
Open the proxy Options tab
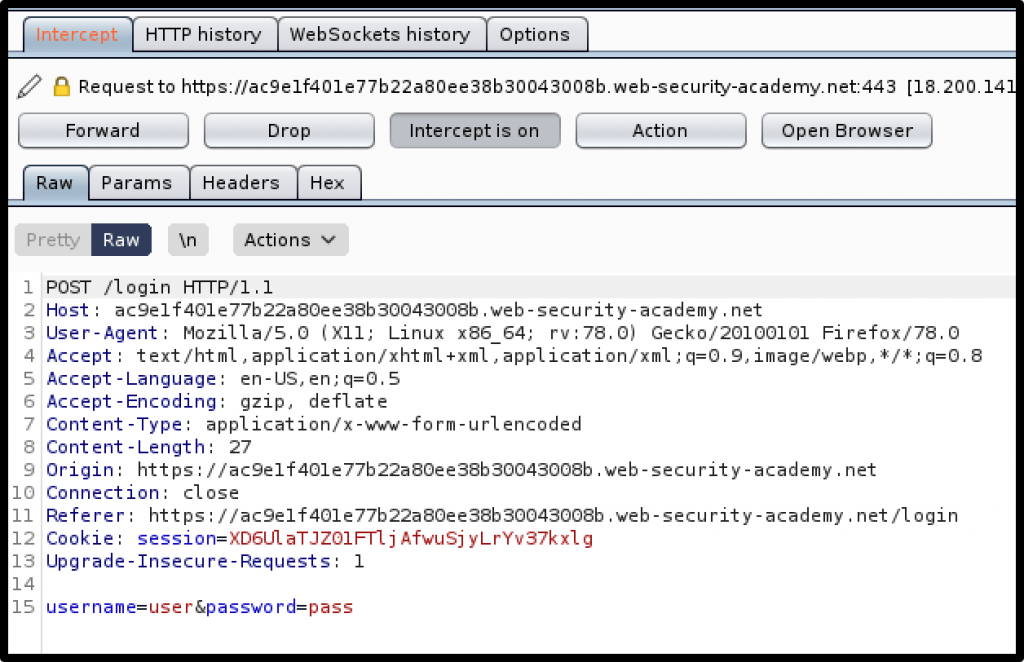pos(537,33)
